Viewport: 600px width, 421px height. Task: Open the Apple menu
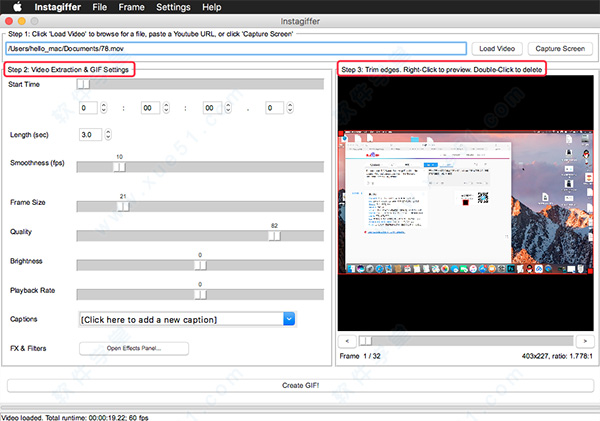tap(18, 7)
